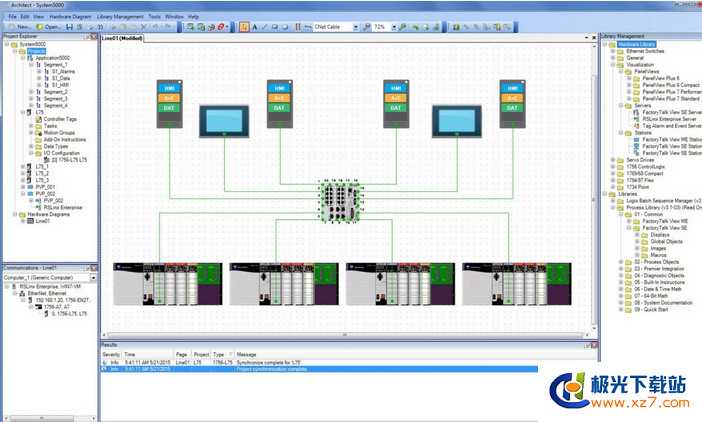Open the Hardware Diagram menu
The height and width of the screenshot is (422, 702).
(x=70, y=17)
